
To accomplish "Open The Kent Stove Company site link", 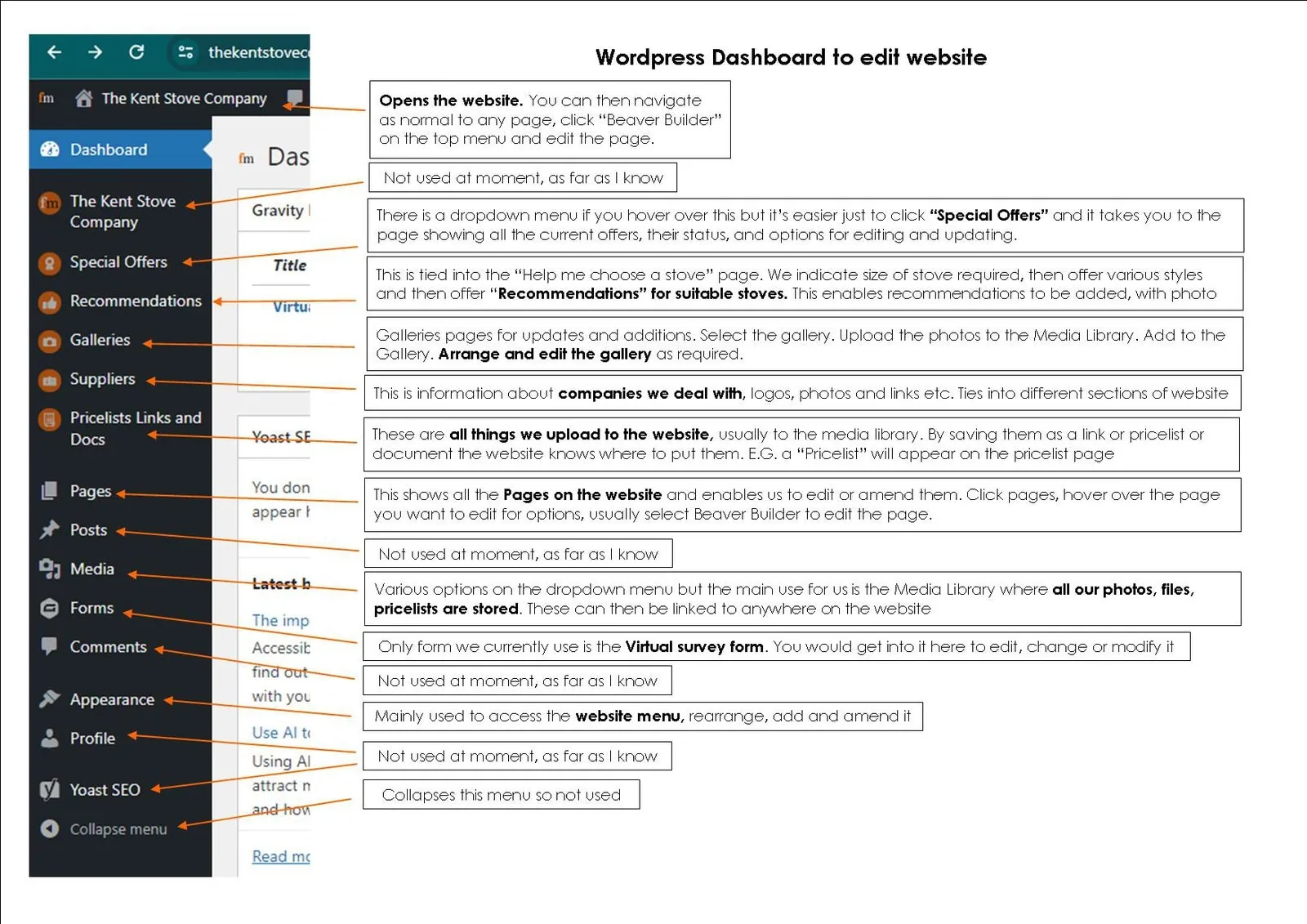I will pyautogui.click(x=184, y=99).
